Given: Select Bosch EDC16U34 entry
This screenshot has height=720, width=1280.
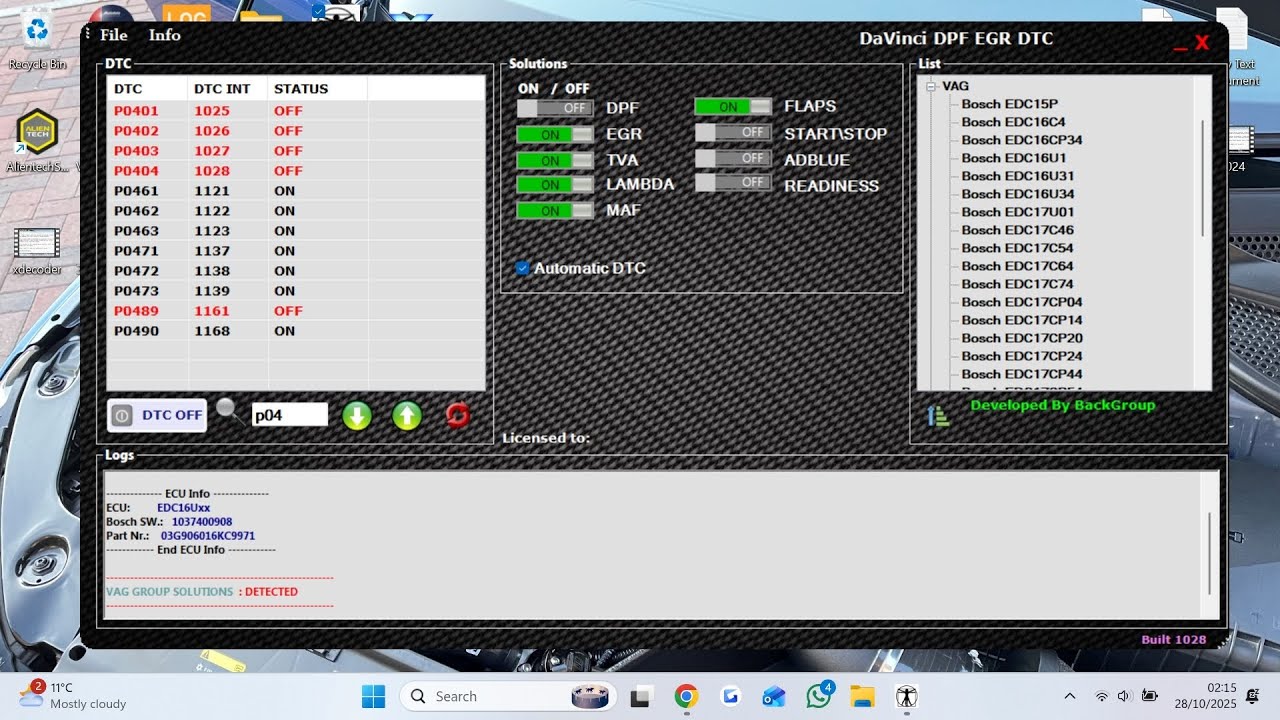Looking at the screenshot, I should (x=1017, y=194).
